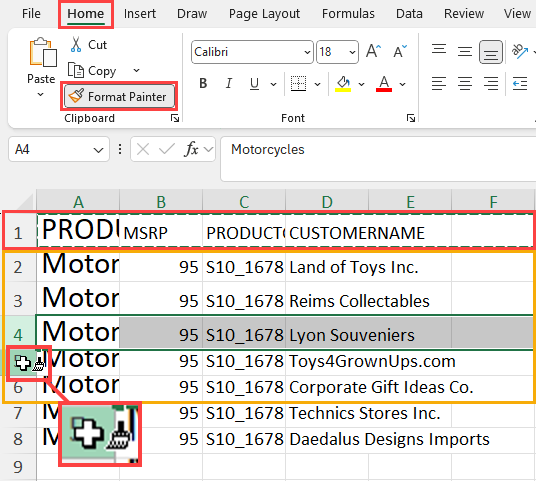
Task: Click the cell Daedalus Designs Imports
Action: click(389, 439)
